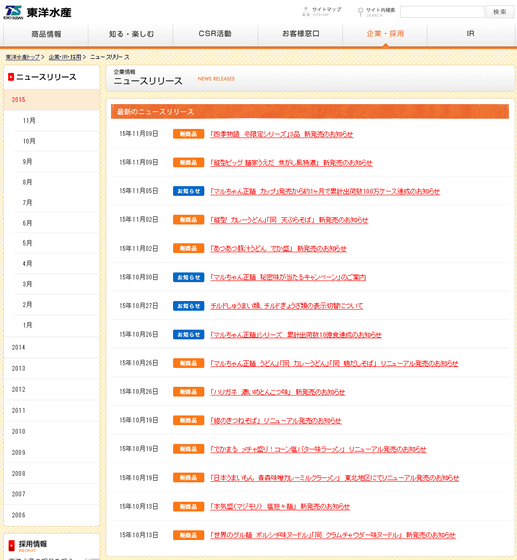Open the サイトマップ link
517x560 pixels.
(x=326, y=10)
